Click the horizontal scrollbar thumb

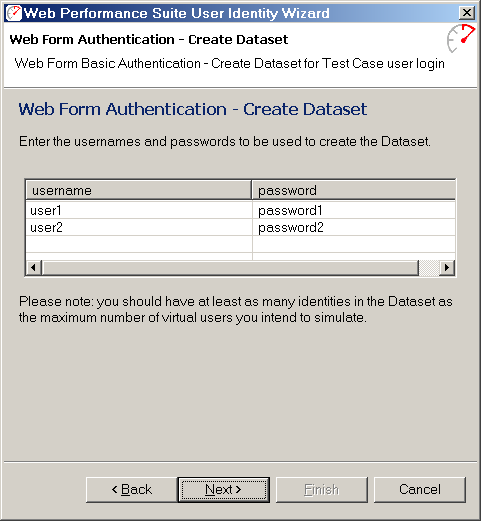[x=230, y=268]
